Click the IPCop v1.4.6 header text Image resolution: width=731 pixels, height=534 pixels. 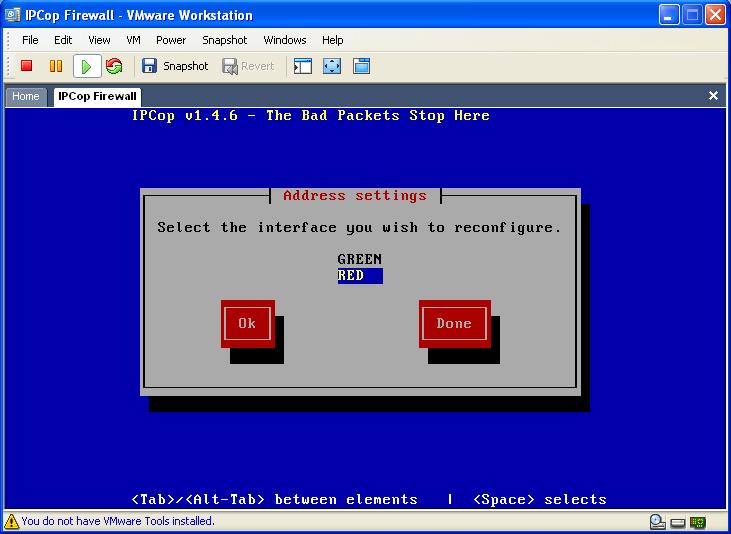(310, 115)
